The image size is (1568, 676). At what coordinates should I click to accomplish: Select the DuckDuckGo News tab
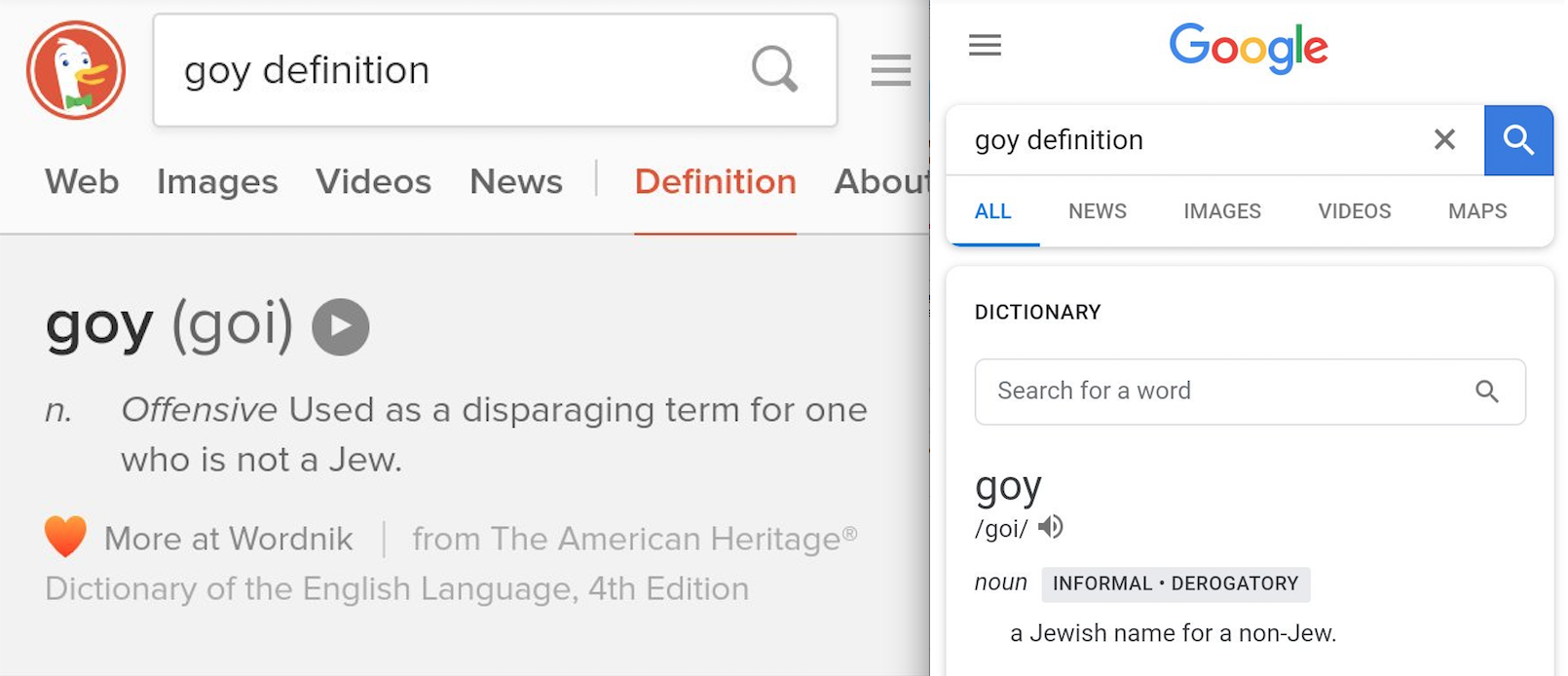point(516,182)
